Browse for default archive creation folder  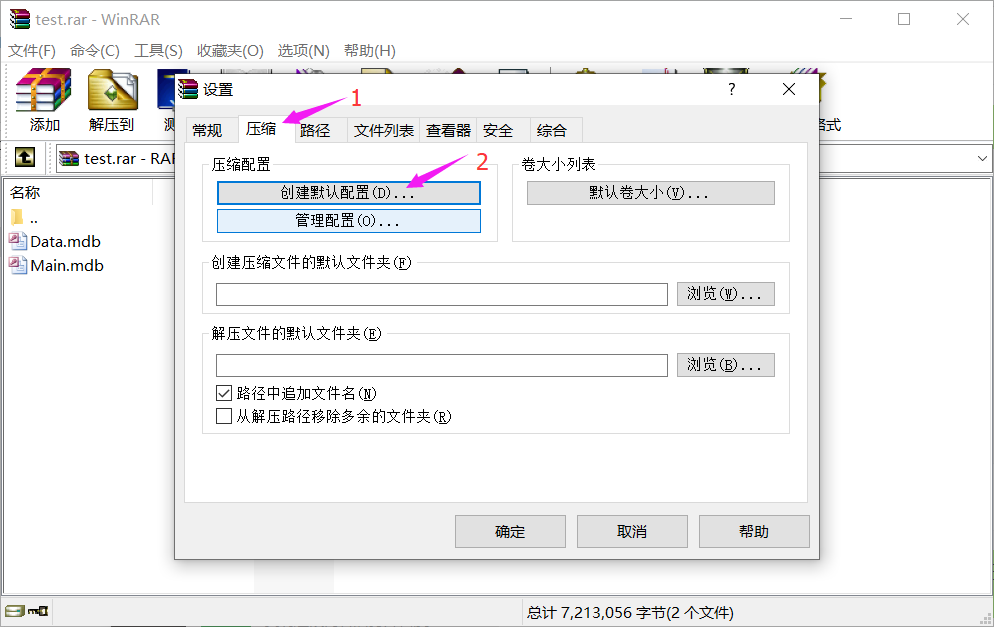pos(726,294)
